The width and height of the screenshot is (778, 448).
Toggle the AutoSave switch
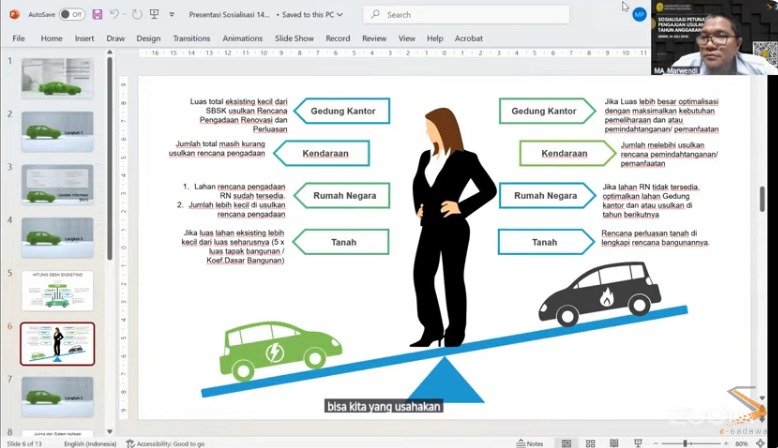tap(72, 14)
